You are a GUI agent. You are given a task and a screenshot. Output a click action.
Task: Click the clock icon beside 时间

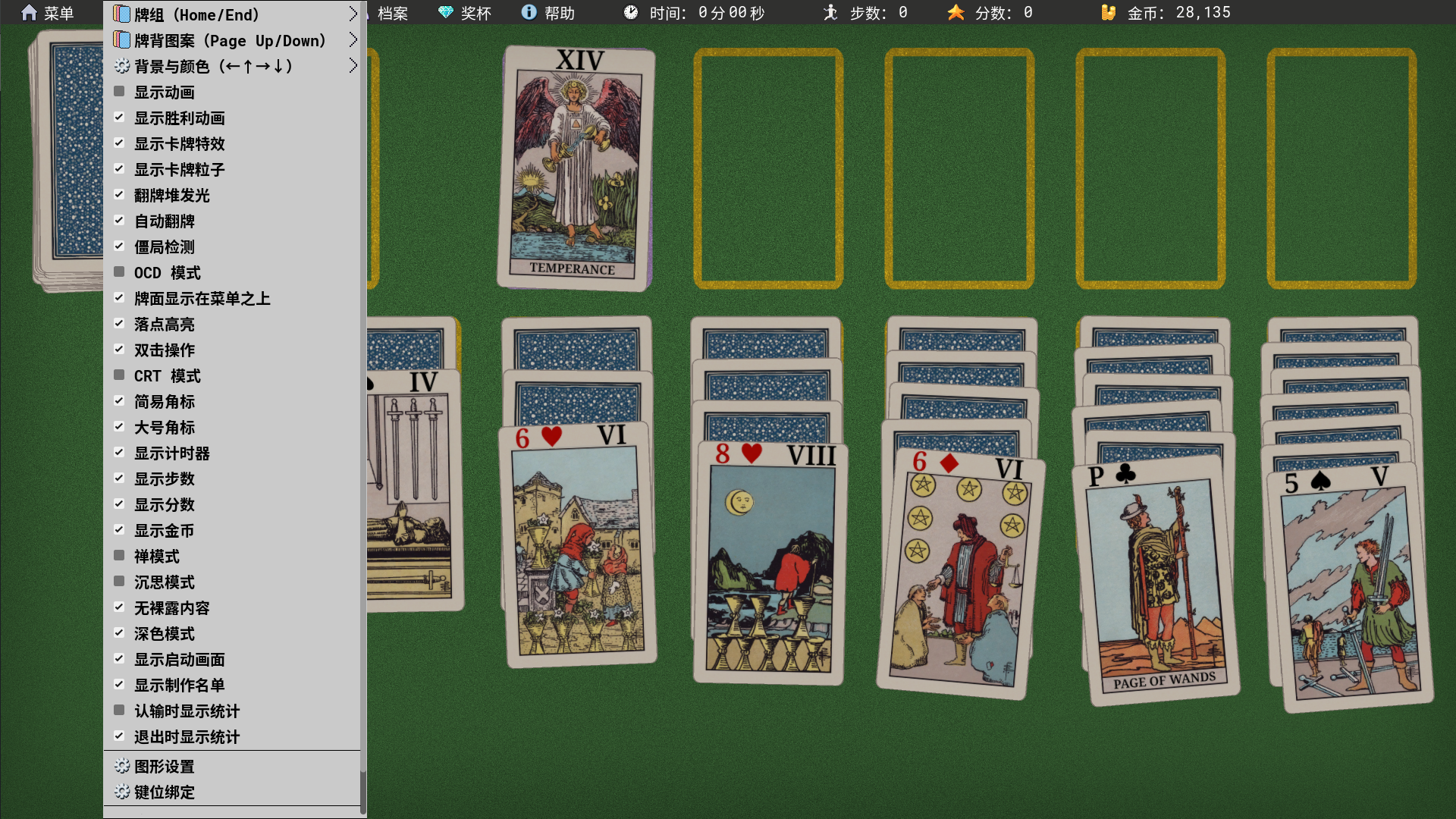click(x=631, y=13)
